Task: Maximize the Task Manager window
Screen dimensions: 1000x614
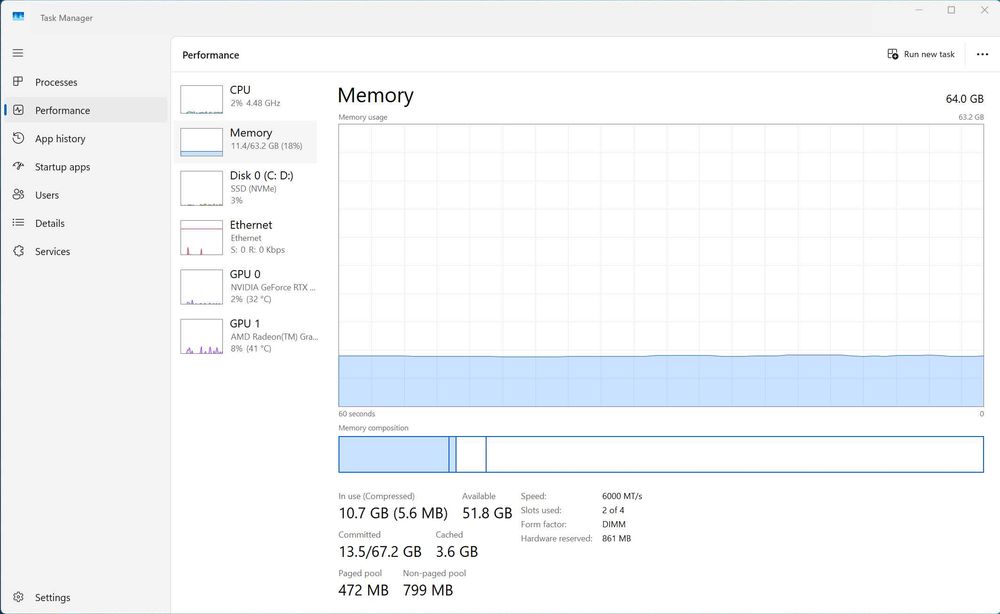Action: tap(951, 10)
